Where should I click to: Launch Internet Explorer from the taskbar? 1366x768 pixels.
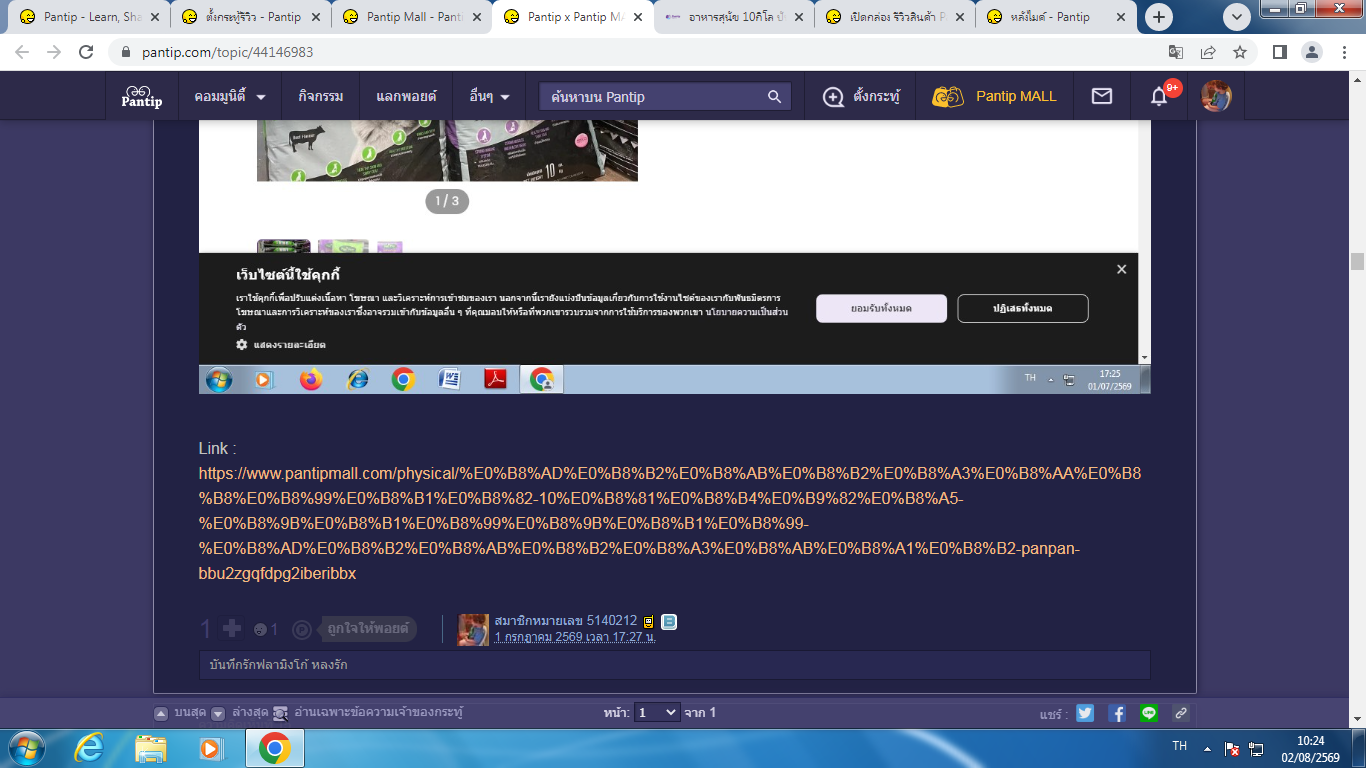coord(89,748)
